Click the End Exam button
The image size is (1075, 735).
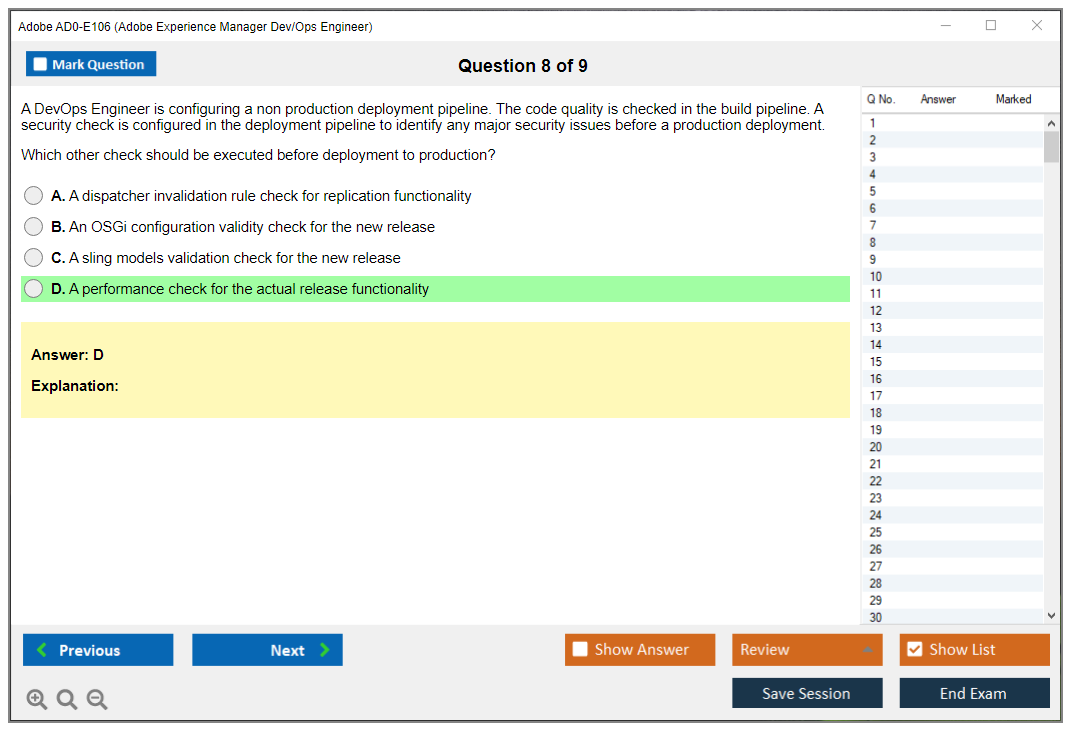click(974, 693)
